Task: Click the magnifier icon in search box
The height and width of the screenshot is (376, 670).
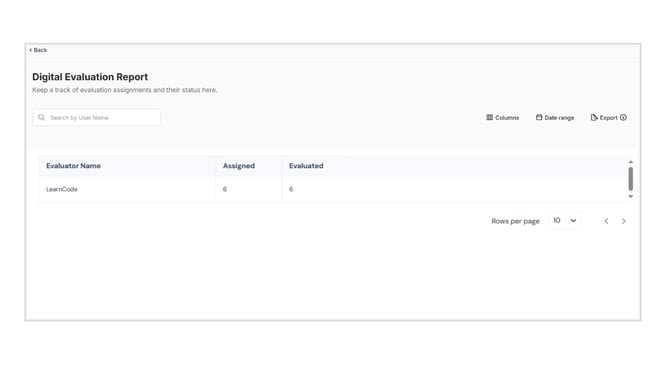Action: 41,118
